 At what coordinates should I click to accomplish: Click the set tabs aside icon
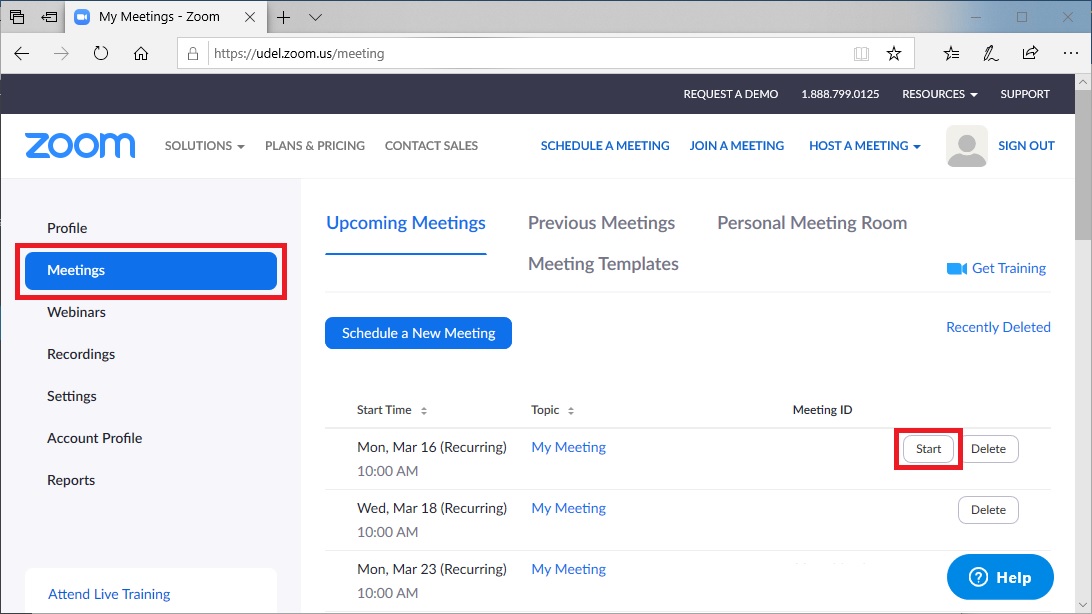tap(49, 17)
